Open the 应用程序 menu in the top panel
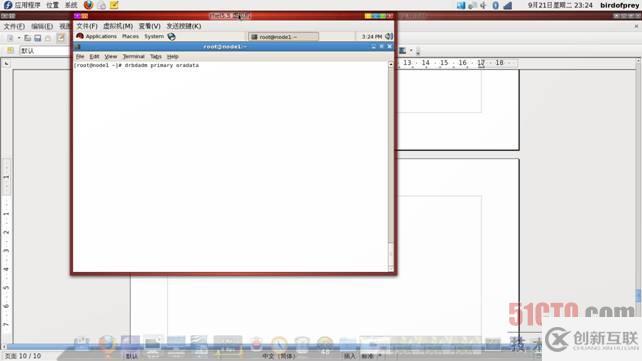 (x=27, y=5)
